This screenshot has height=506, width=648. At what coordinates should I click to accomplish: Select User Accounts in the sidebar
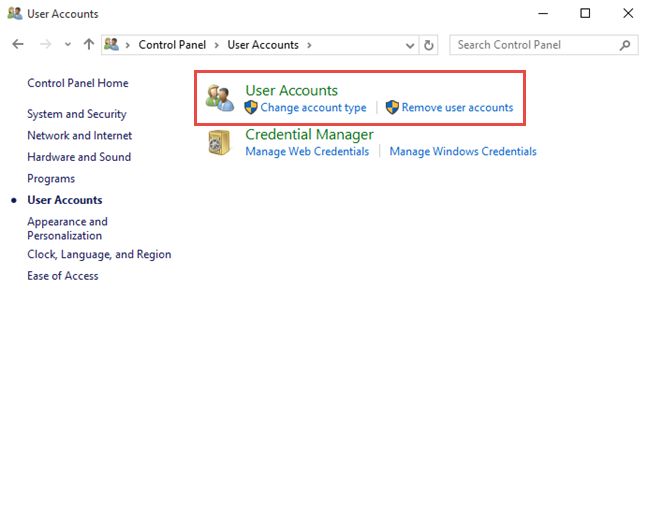64,200
